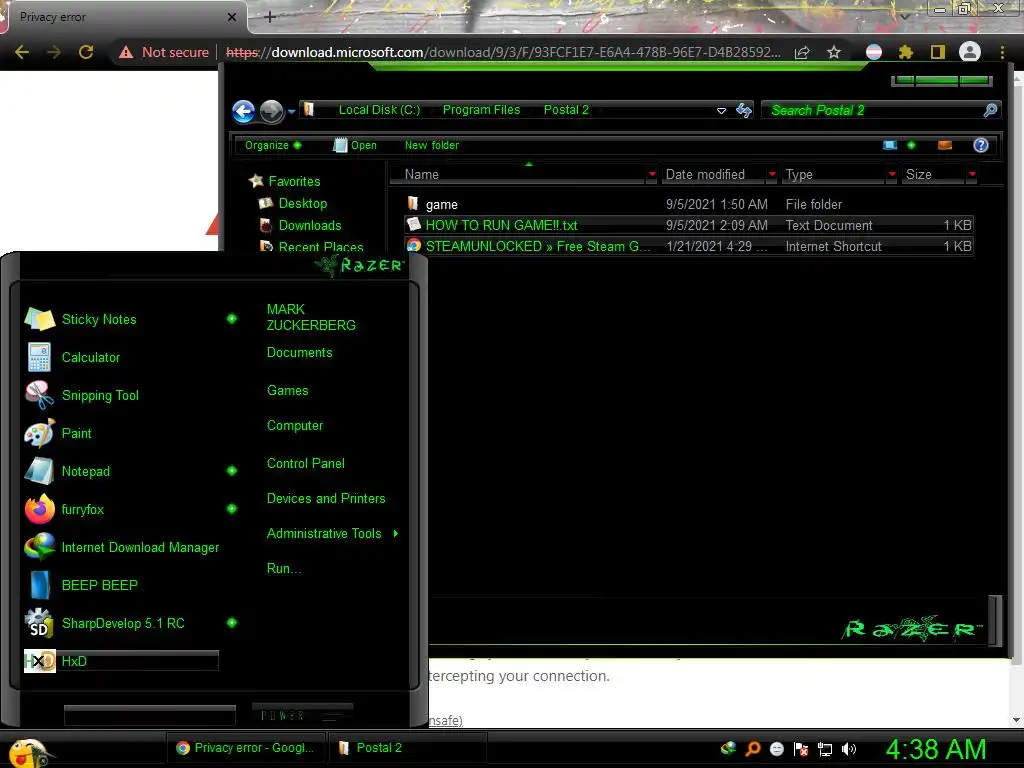This screenshot has height=768, width=1024.
Task: Open Control Panel from Start menu
Action: tap(306, 464)
